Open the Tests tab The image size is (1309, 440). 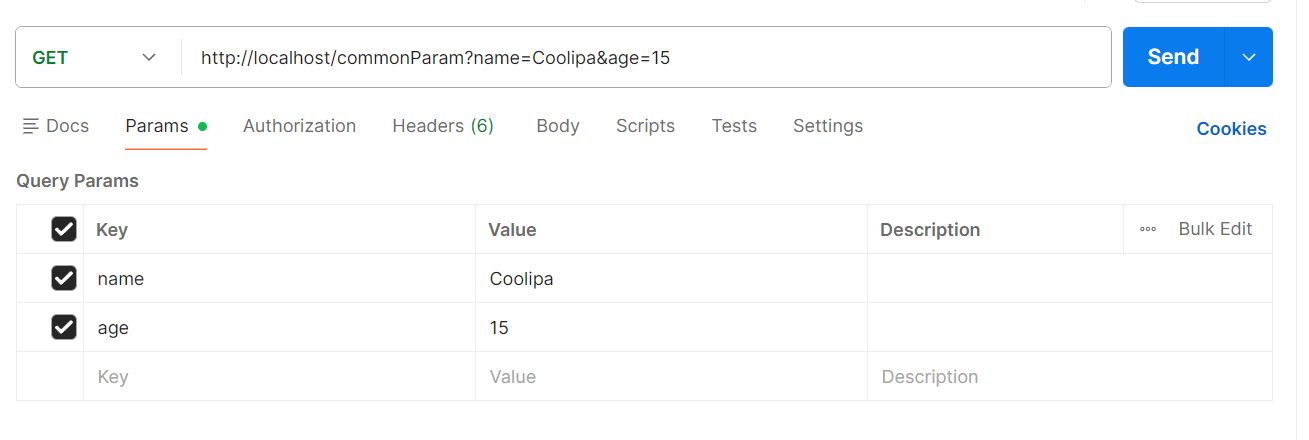click(x=734, y=126)
